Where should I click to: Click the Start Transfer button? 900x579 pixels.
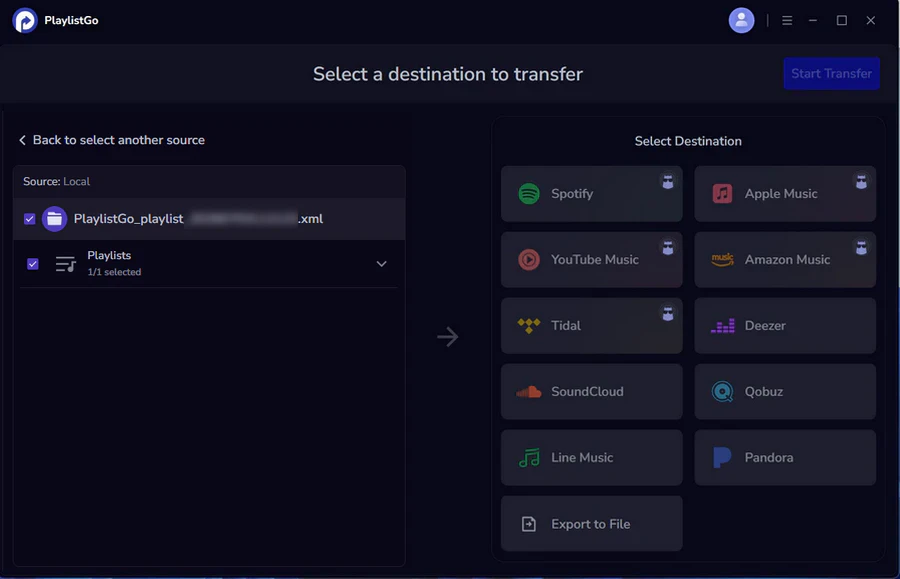[831, 73]
